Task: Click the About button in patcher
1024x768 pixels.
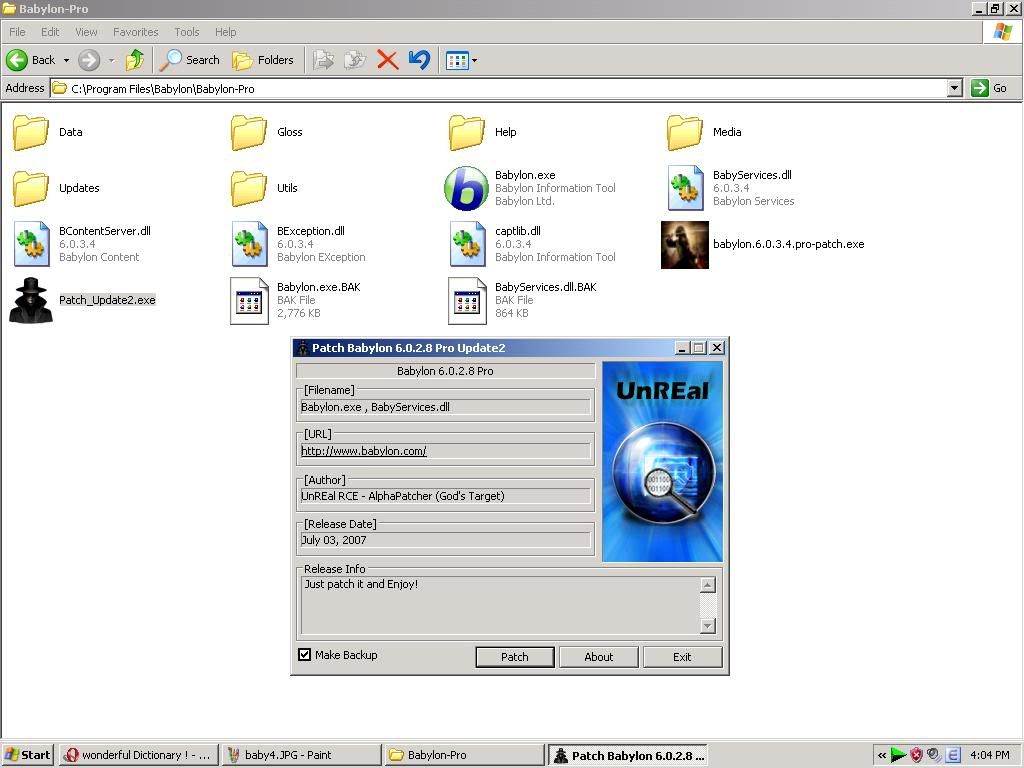Action: (598, 657)
